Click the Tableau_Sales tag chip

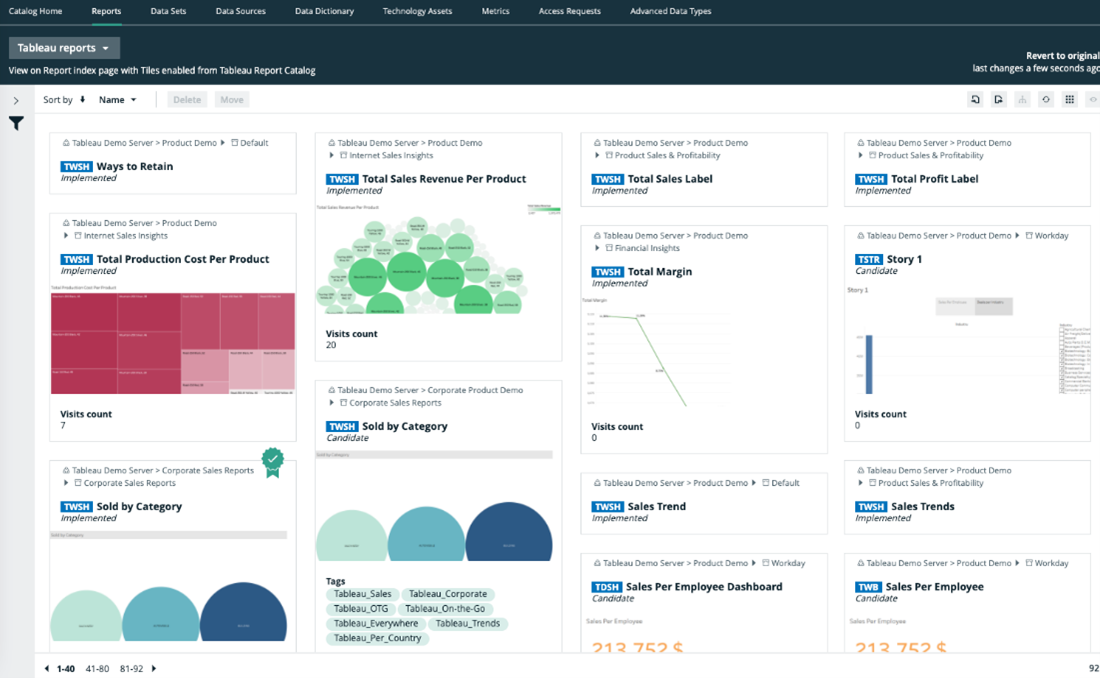coord(362,593)
